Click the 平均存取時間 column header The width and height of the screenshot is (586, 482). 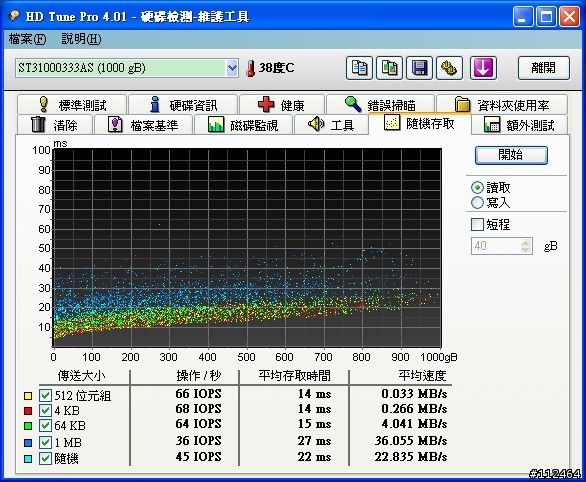294,376
